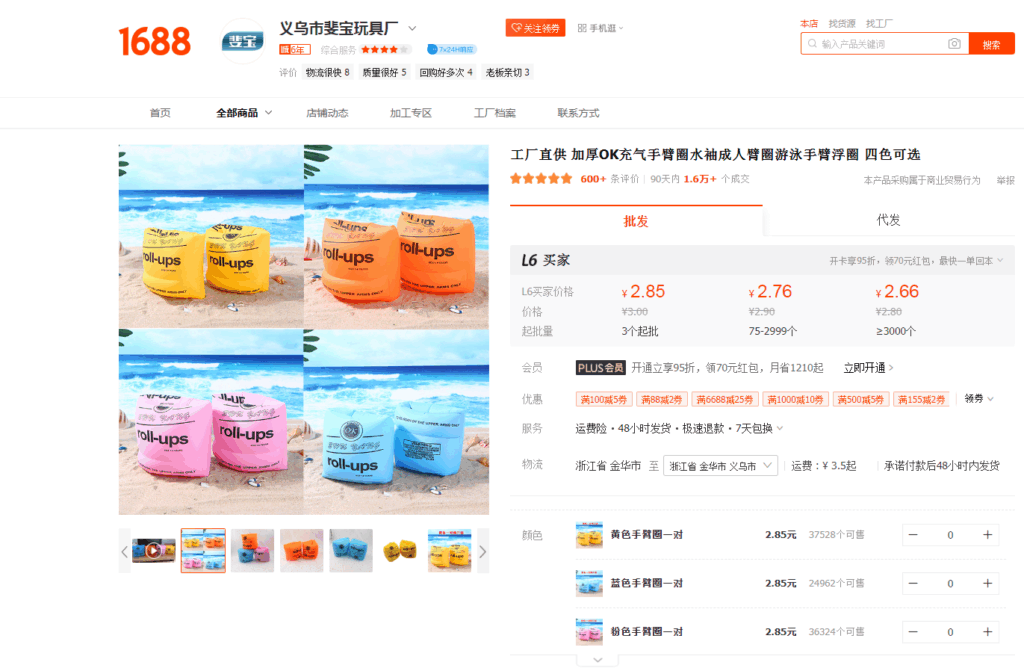
Task: Expand more color options chevron
Action: (x=598, y=660)
